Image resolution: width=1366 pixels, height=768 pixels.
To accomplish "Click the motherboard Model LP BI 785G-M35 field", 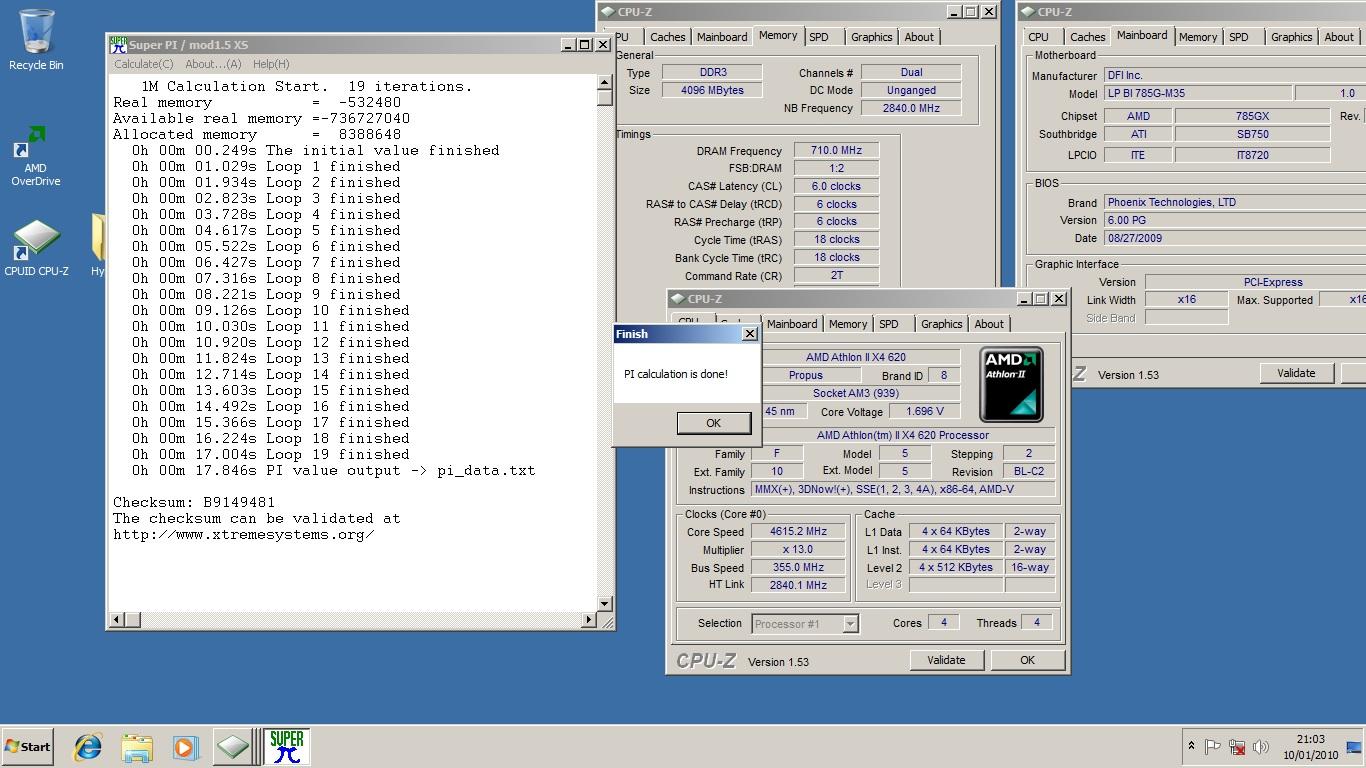I will (1197, 93).
